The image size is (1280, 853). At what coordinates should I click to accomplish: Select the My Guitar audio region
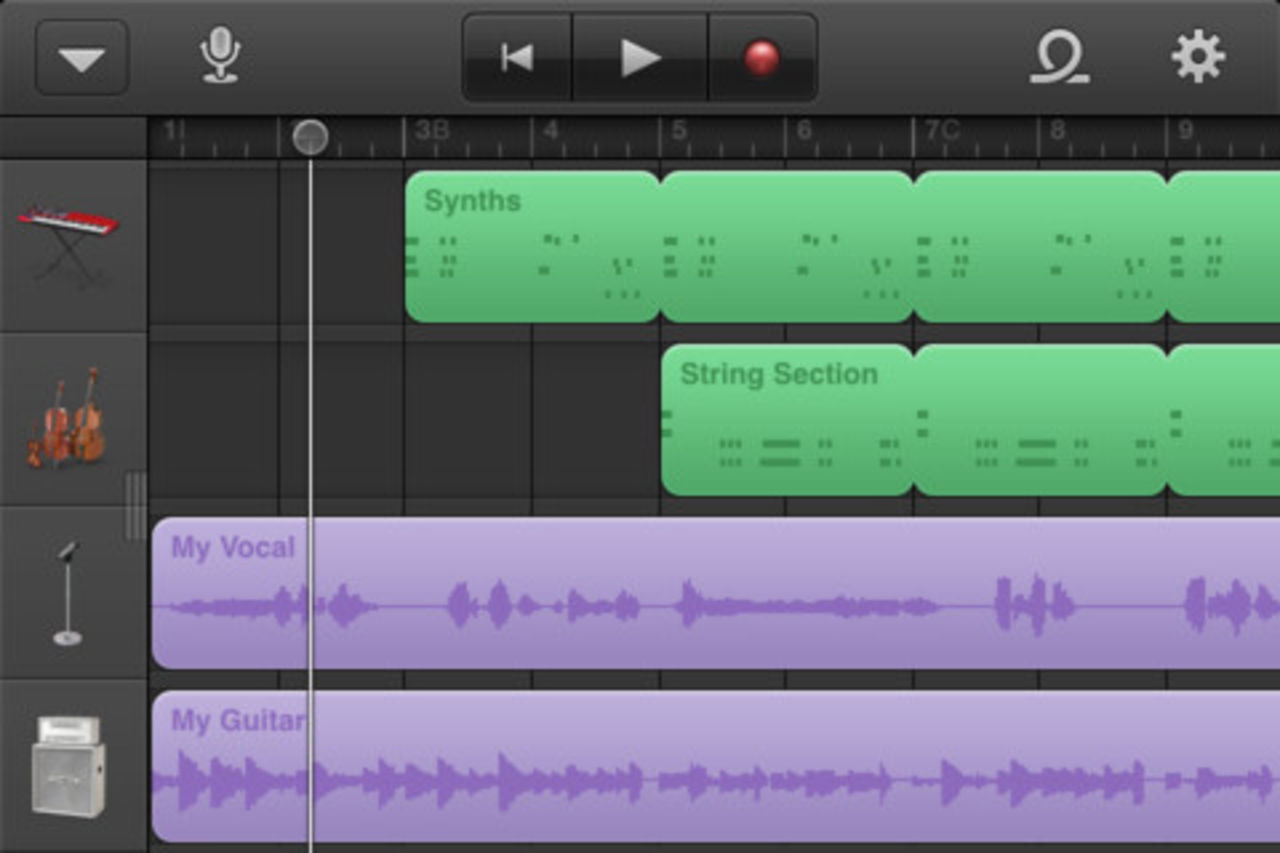pos(716,767)
